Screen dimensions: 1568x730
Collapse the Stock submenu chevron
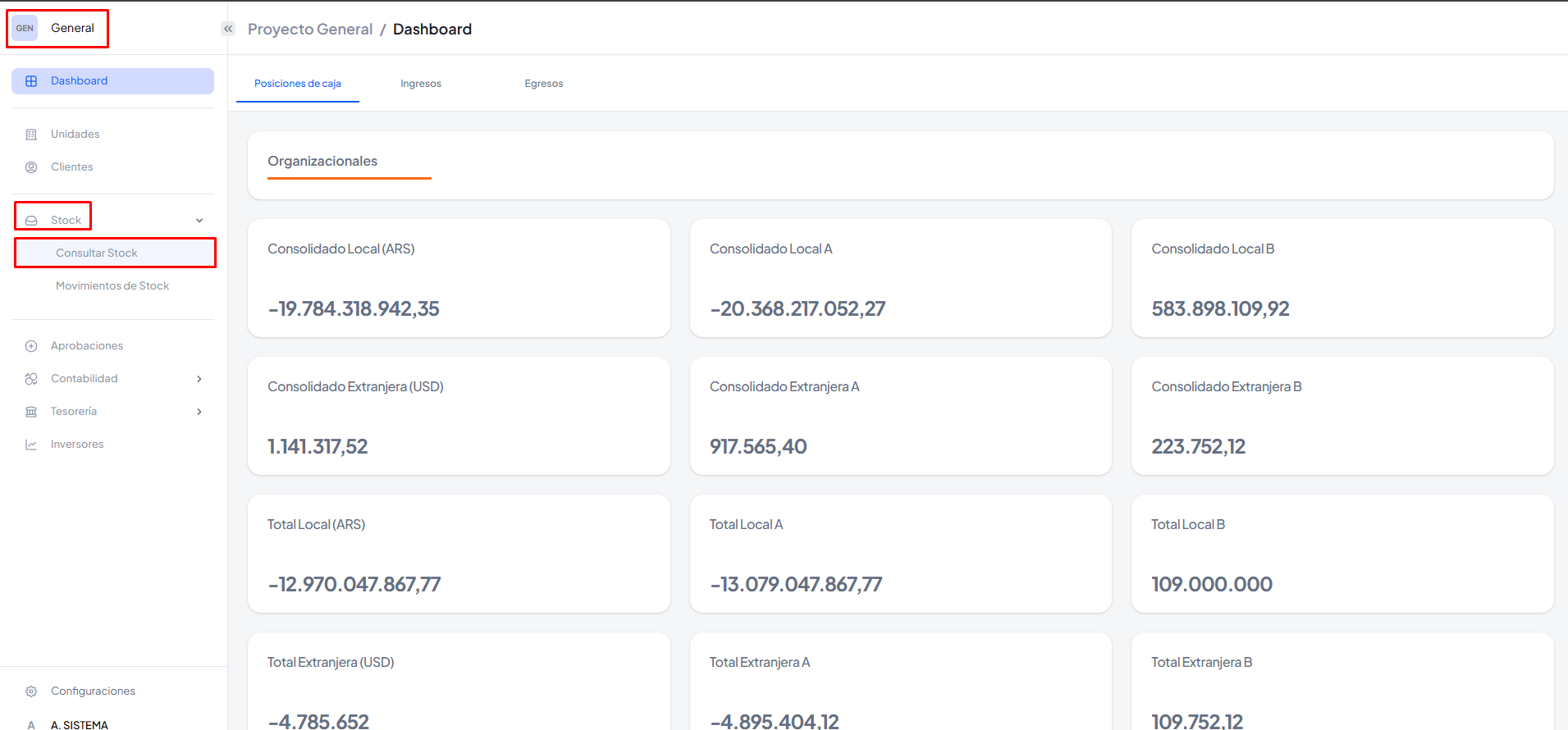199,221
